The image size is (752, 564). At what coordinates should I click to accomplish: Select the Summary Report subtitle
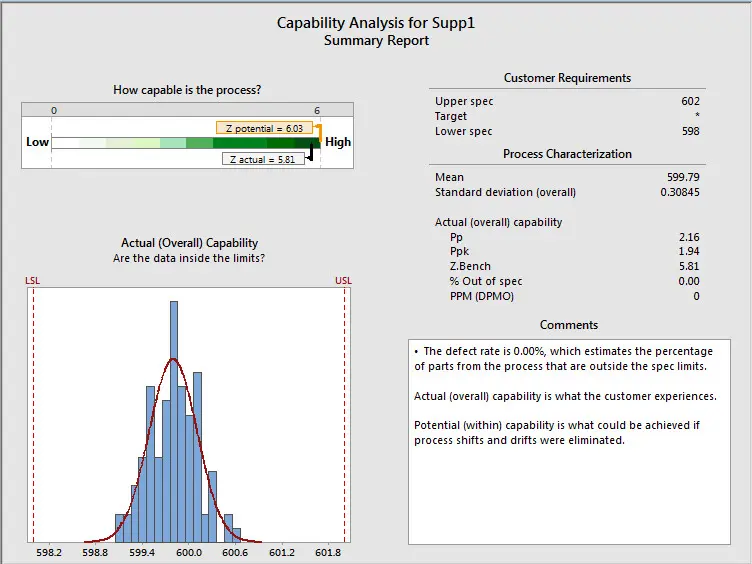point(376,41)
